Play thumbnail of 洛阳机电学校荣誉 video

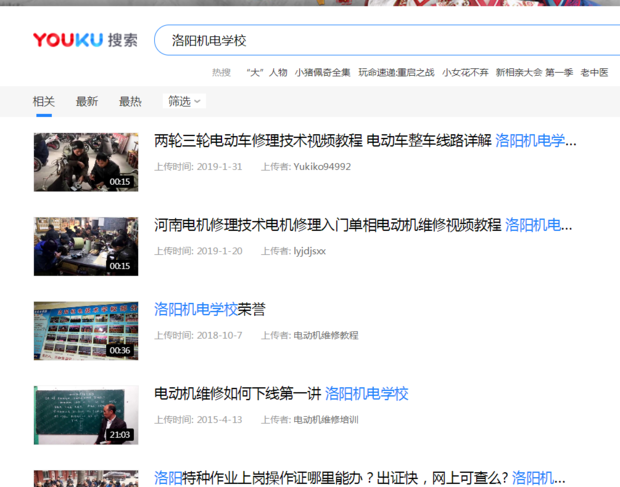(86, 331)
